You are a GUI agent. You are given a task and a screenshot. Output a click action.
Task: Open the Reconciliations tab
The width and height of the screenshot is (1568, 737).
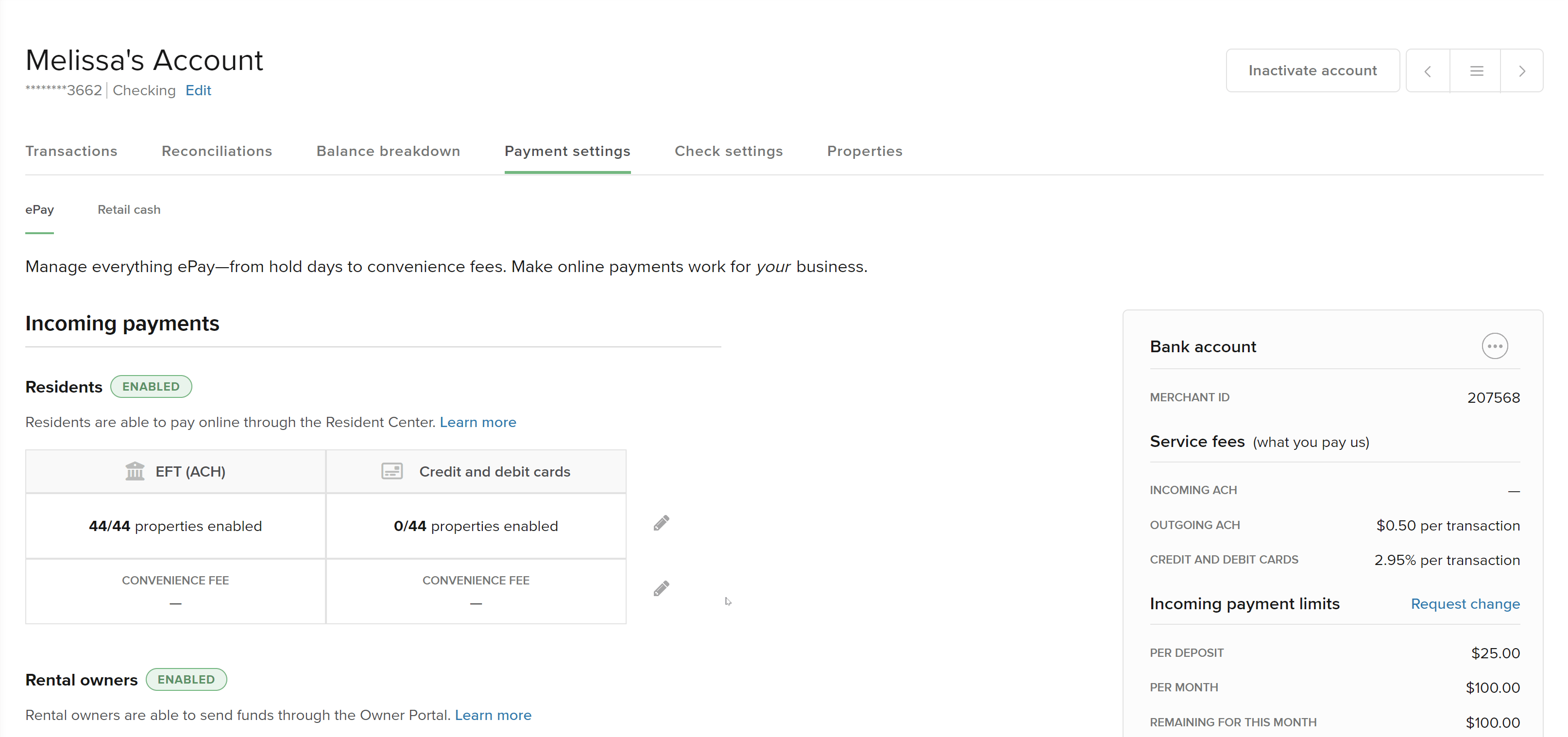[217, 151]
